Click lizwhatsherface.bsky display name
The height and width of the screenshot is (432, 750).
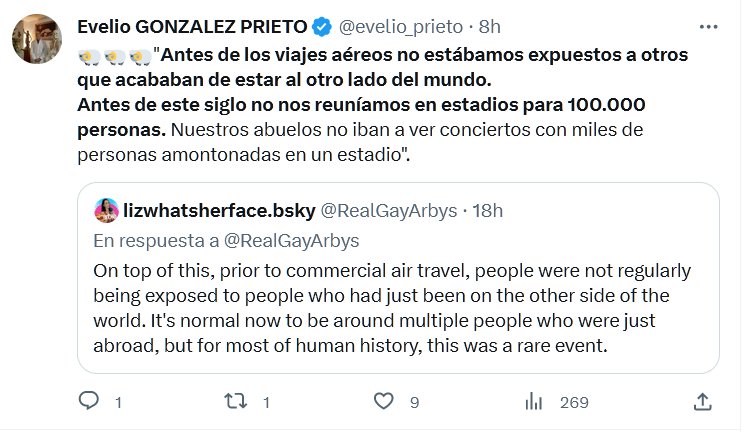tap(220, 210)
